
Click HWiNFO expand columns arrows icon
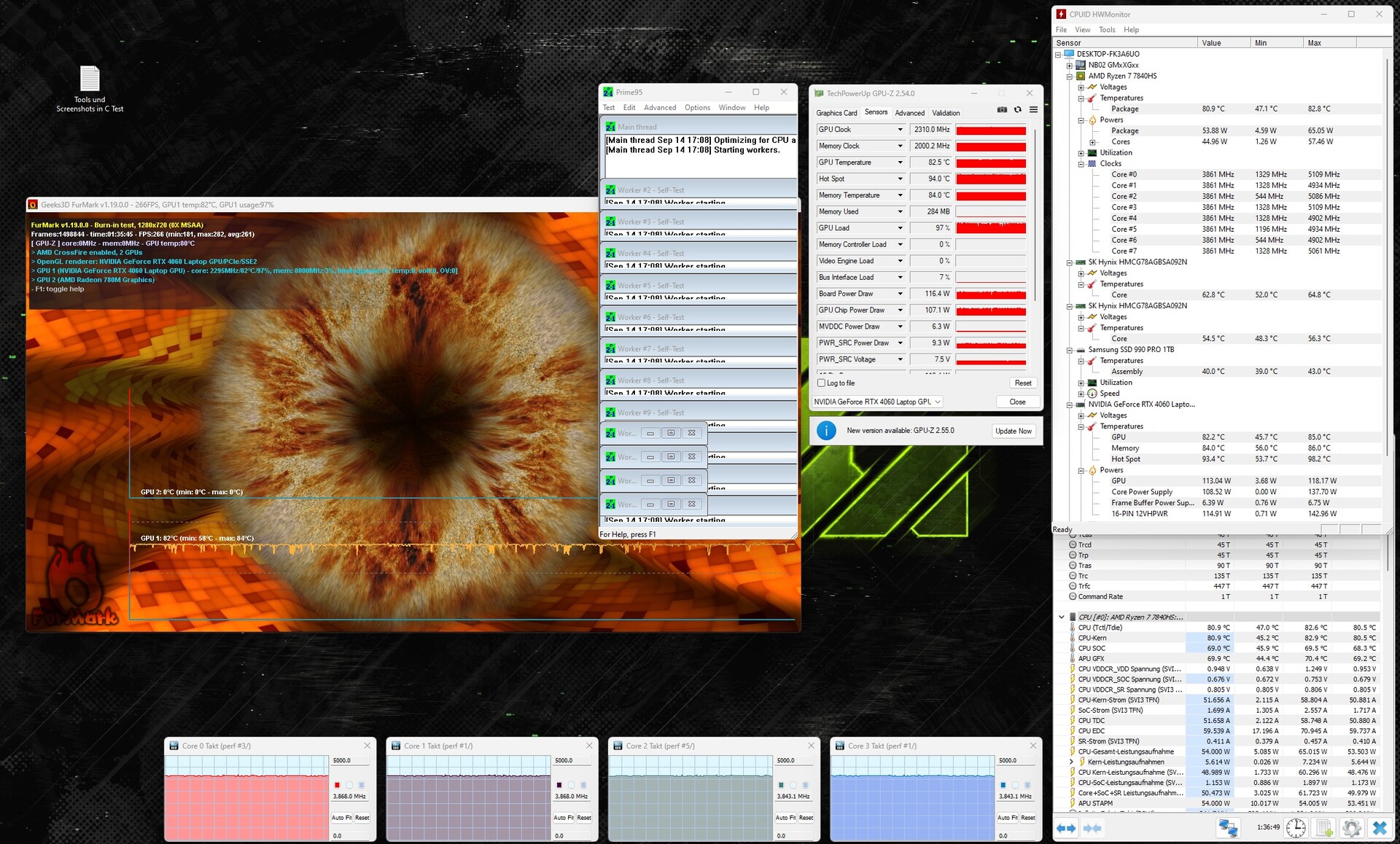tap(1066, 828)
